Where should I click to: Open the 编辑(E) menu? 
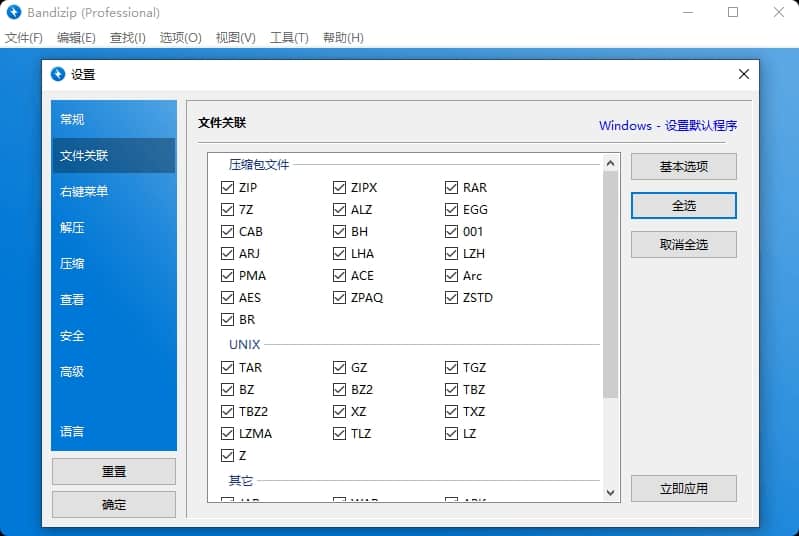coord(76,38)
